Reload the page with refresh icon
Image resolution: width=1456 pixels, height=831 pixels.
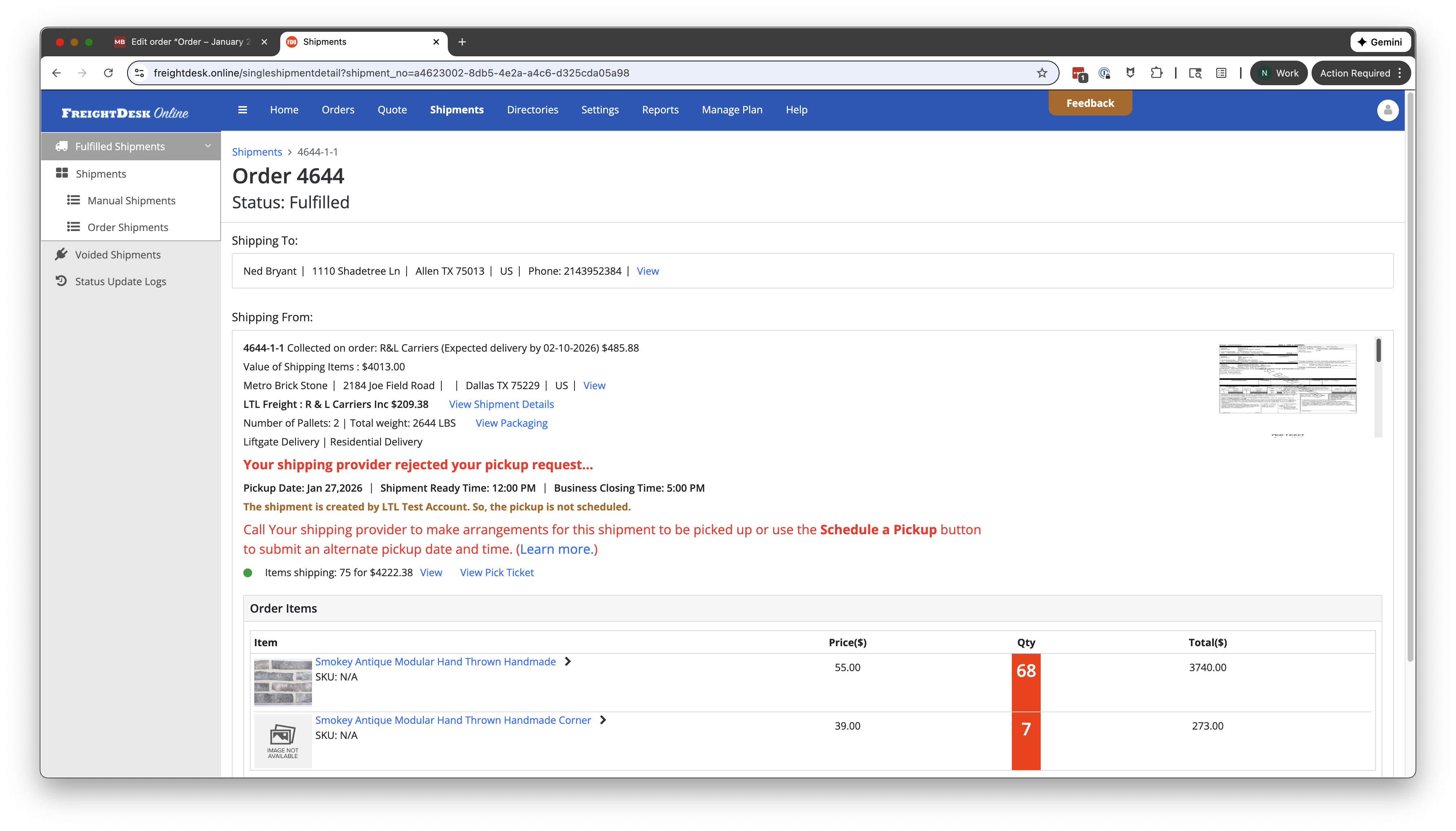click(108, 73)
